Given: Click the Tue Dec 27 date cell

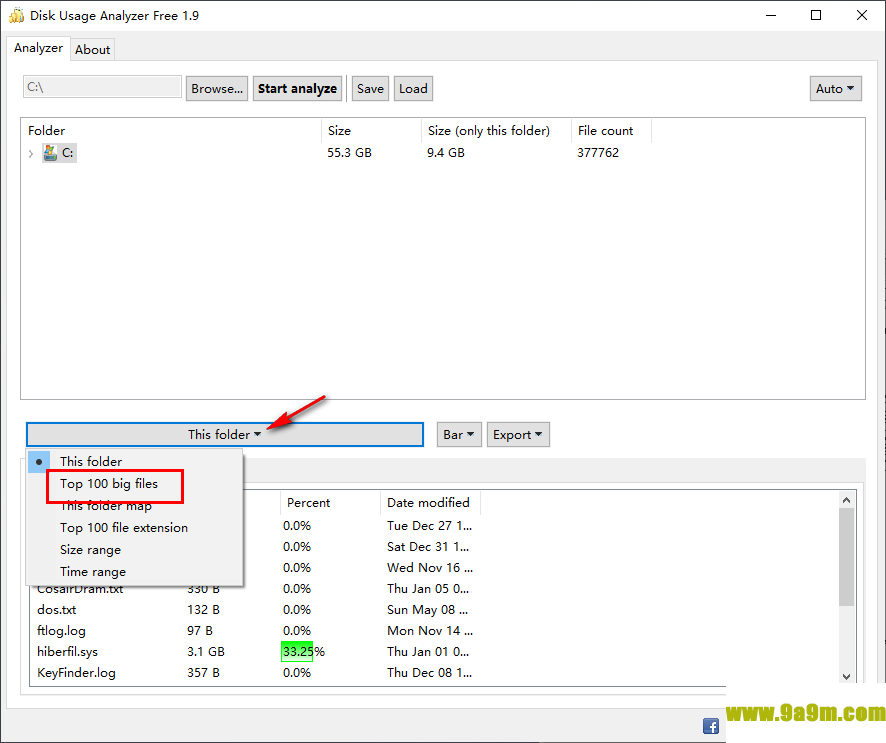Looking at the screenshot, I should tap(429, 526).
